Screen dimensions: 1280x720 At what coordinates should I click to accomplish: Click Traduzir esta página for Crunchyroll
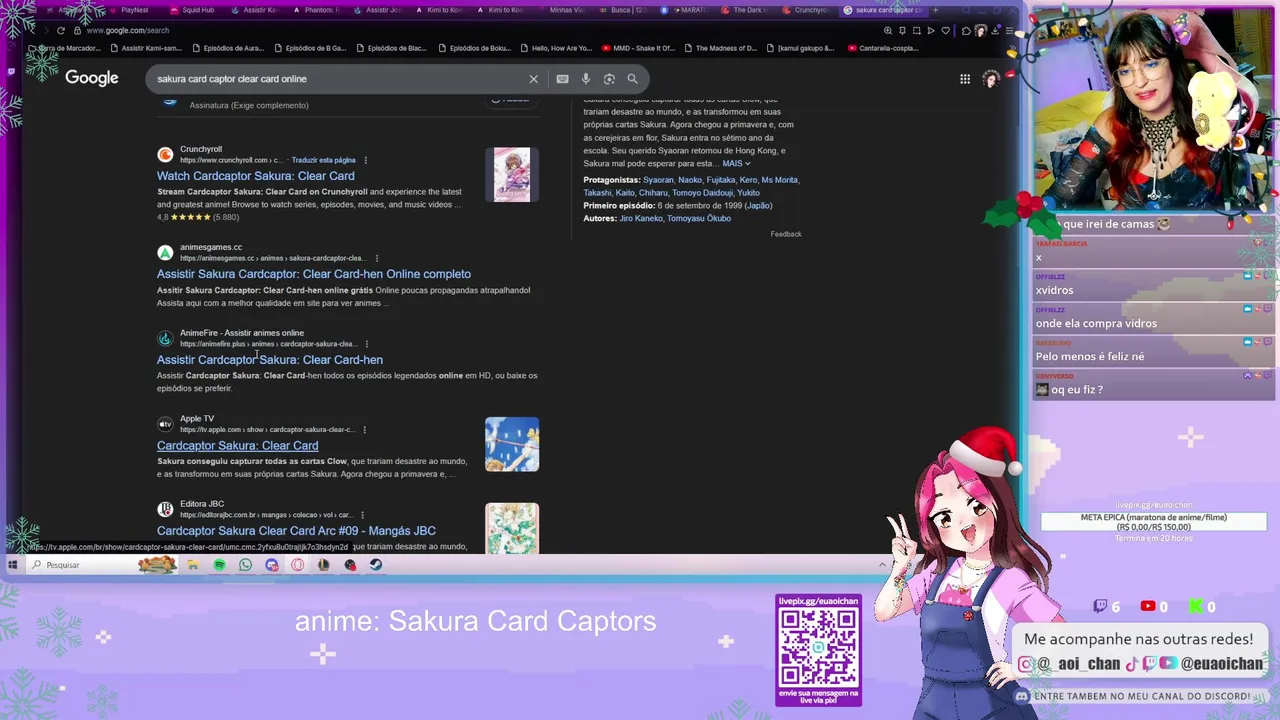tap(323, 160)
